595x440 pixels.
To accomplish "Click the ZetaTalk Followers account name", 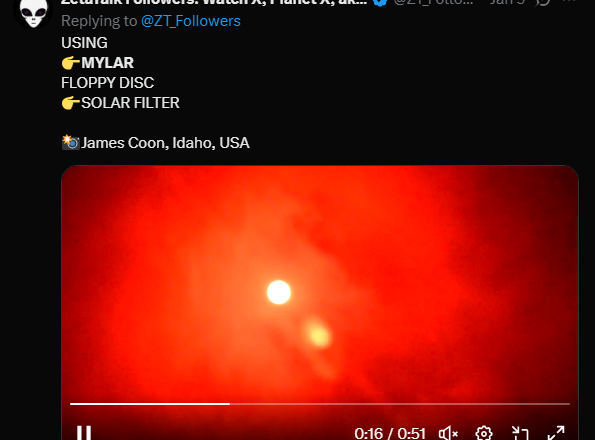I will 214,2.
